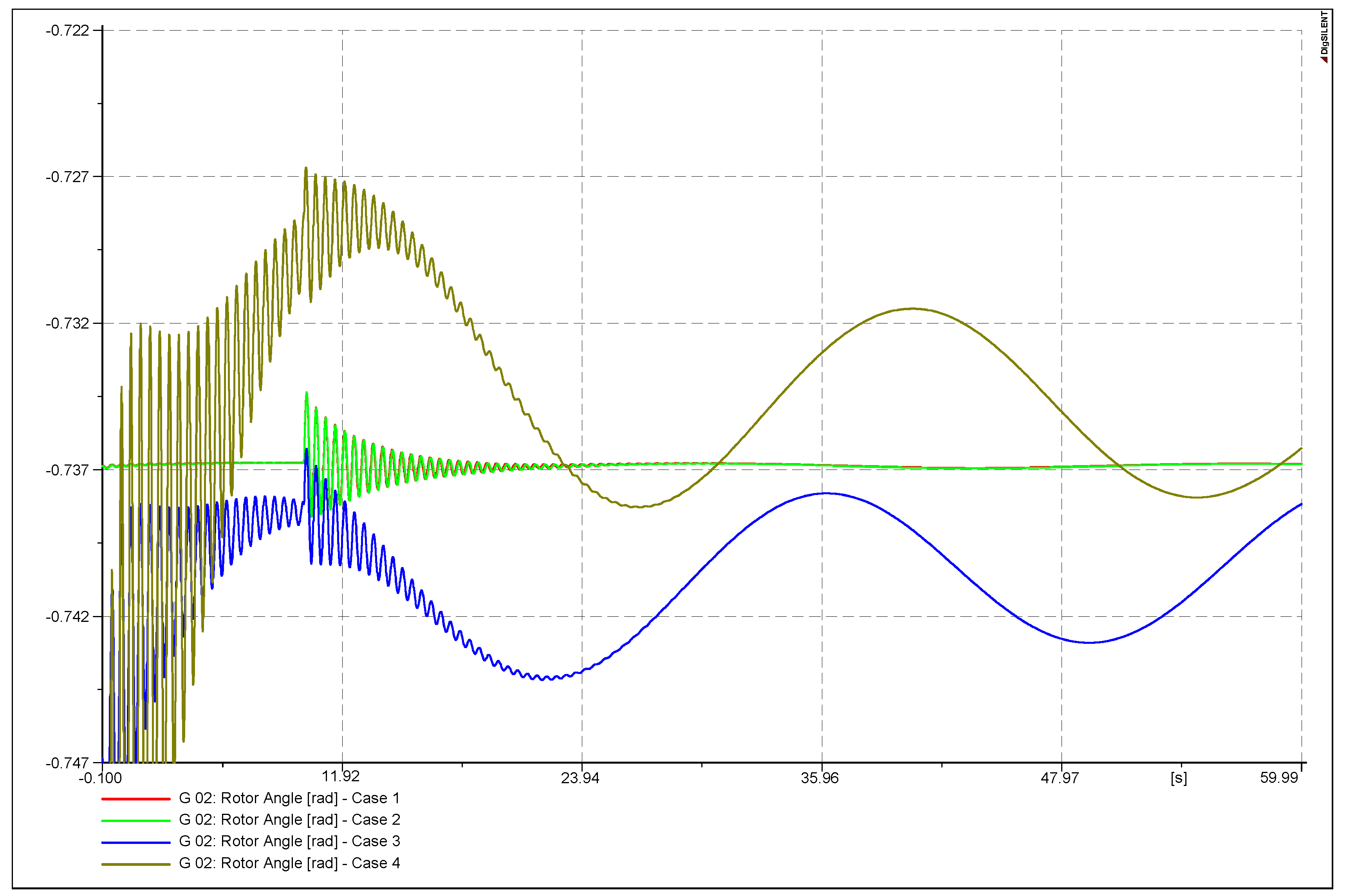Click the y-axis top label -0.722
1347x896 pixels.
67,30
